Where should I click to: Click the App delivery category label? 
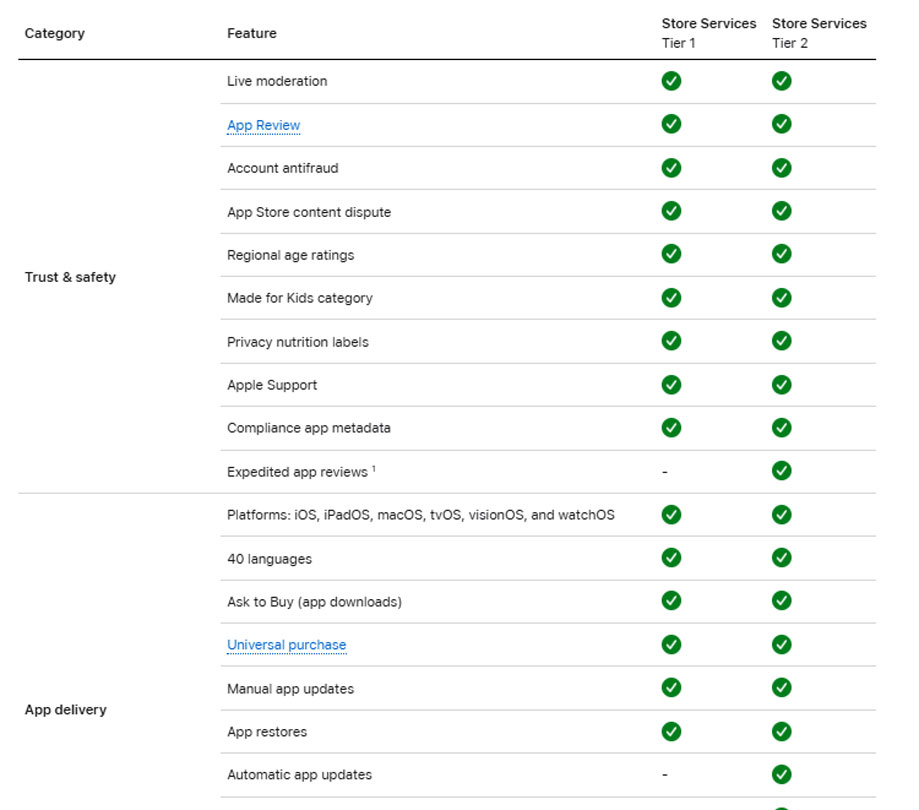pyautogui.click(x=65, y=710)
